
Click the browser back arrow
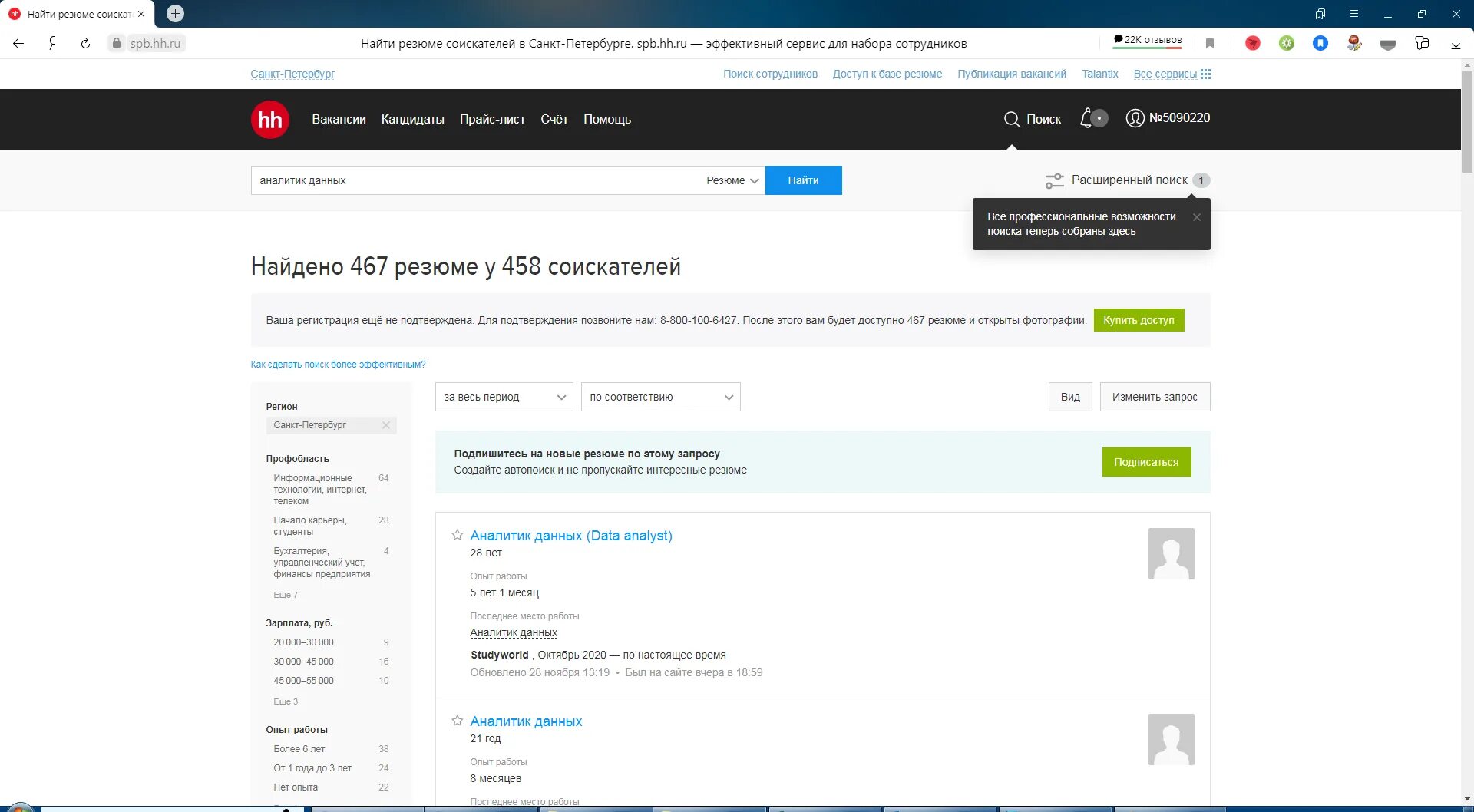pyautogui.click(x=18, y=44)
